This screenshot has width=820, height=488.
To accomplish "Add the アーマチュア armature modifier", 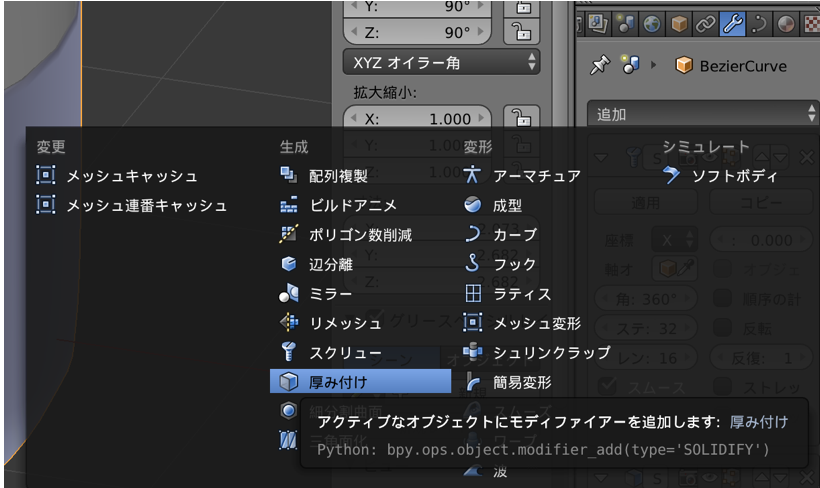I will pos(522,176).
